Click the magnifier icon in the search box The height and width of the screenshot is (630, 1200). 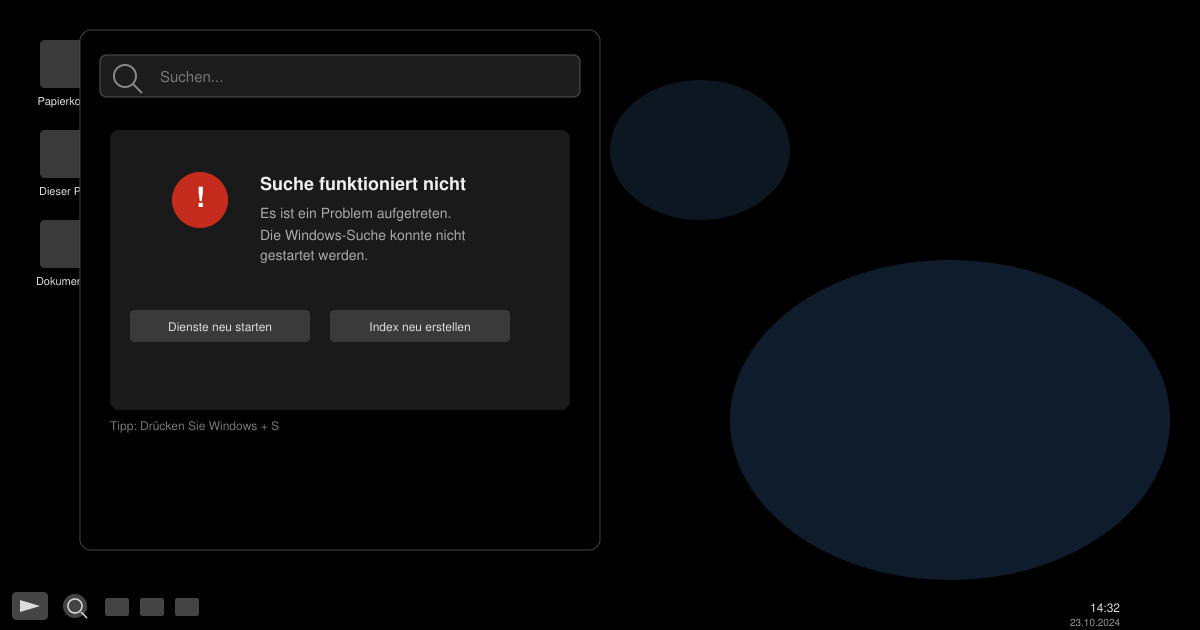coord(127,78)
